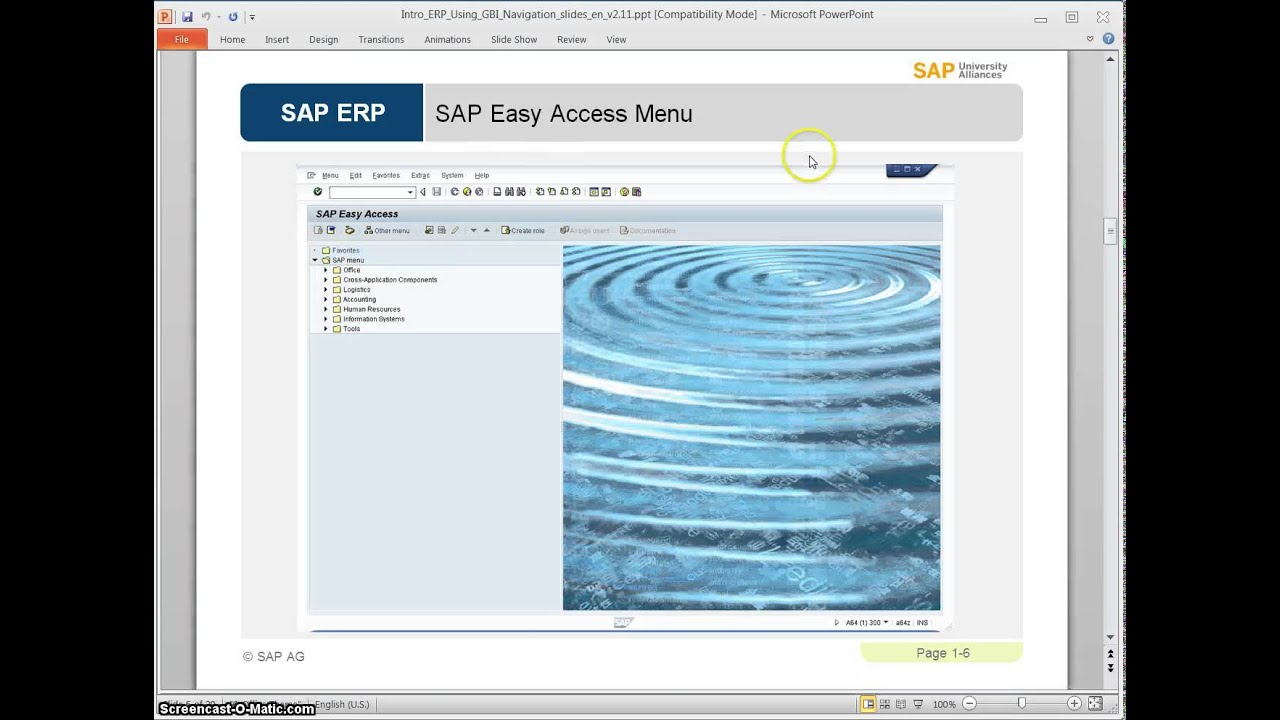The height and width of the screenshot is (720, 1280).
Task: Expand the Office node arrow in SAP tree
Action: coord(325,270)
